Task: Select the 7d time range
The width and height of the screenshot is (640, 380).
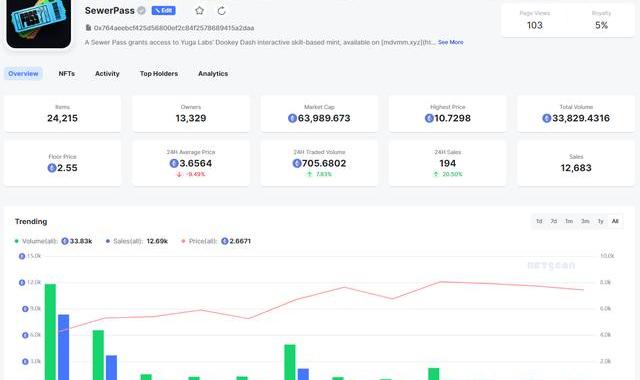Action: click(553, 221)
